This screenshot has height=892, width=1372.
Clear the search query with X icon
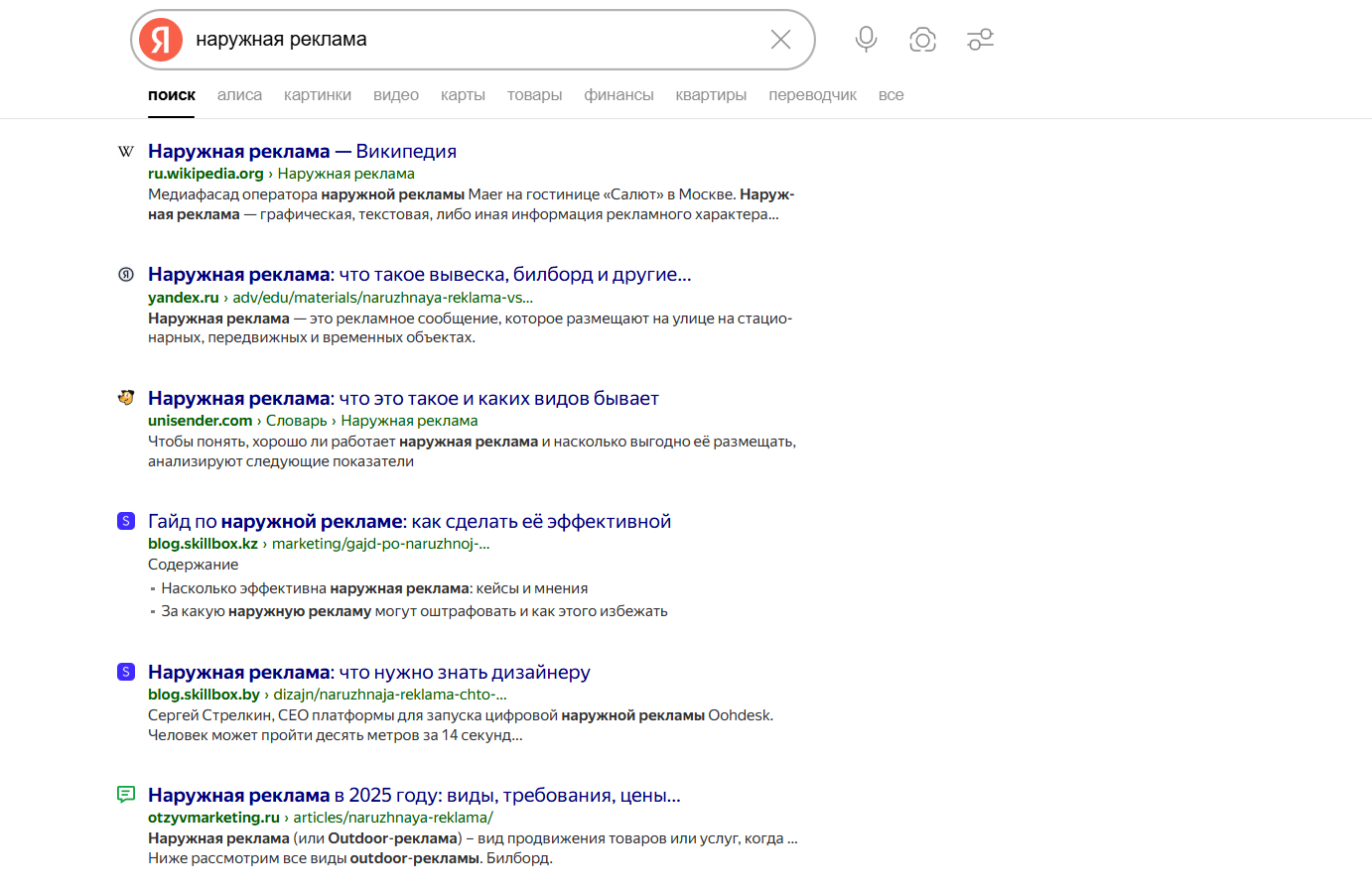[x=781, y=40]
